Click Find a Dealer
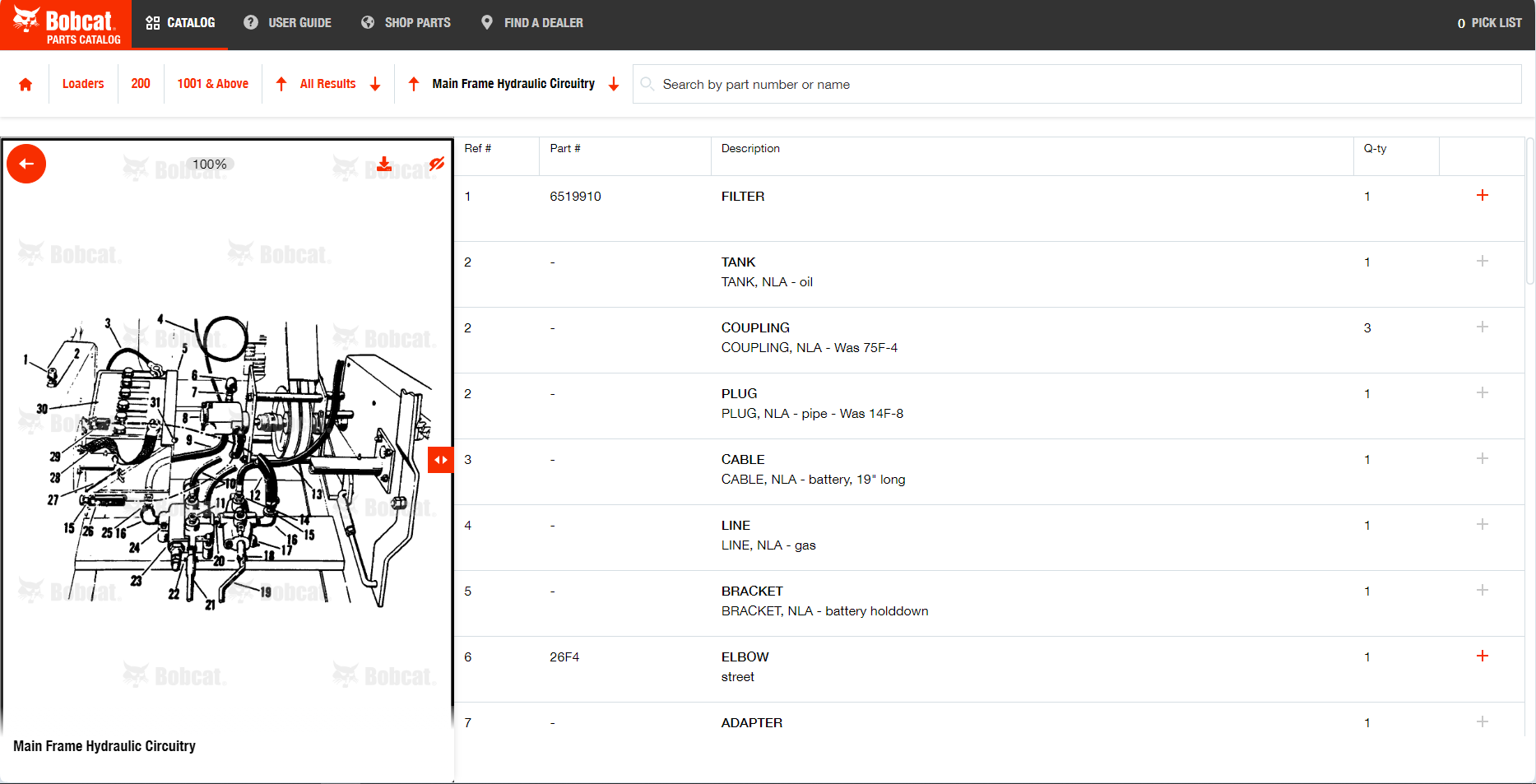The image size is (1536, 784). pos(532,23)
